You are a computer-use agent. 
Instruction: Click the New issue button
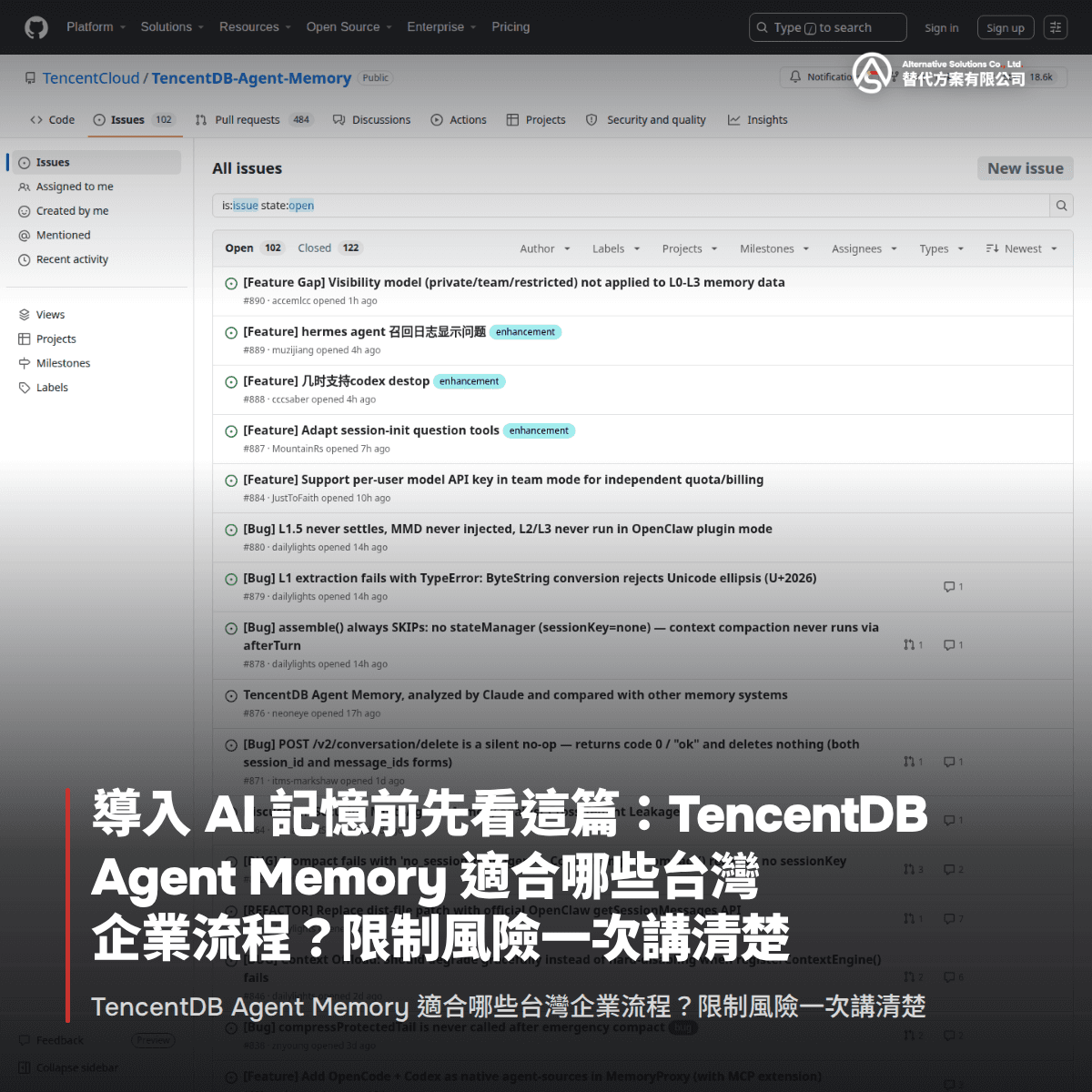[1026, 168]
